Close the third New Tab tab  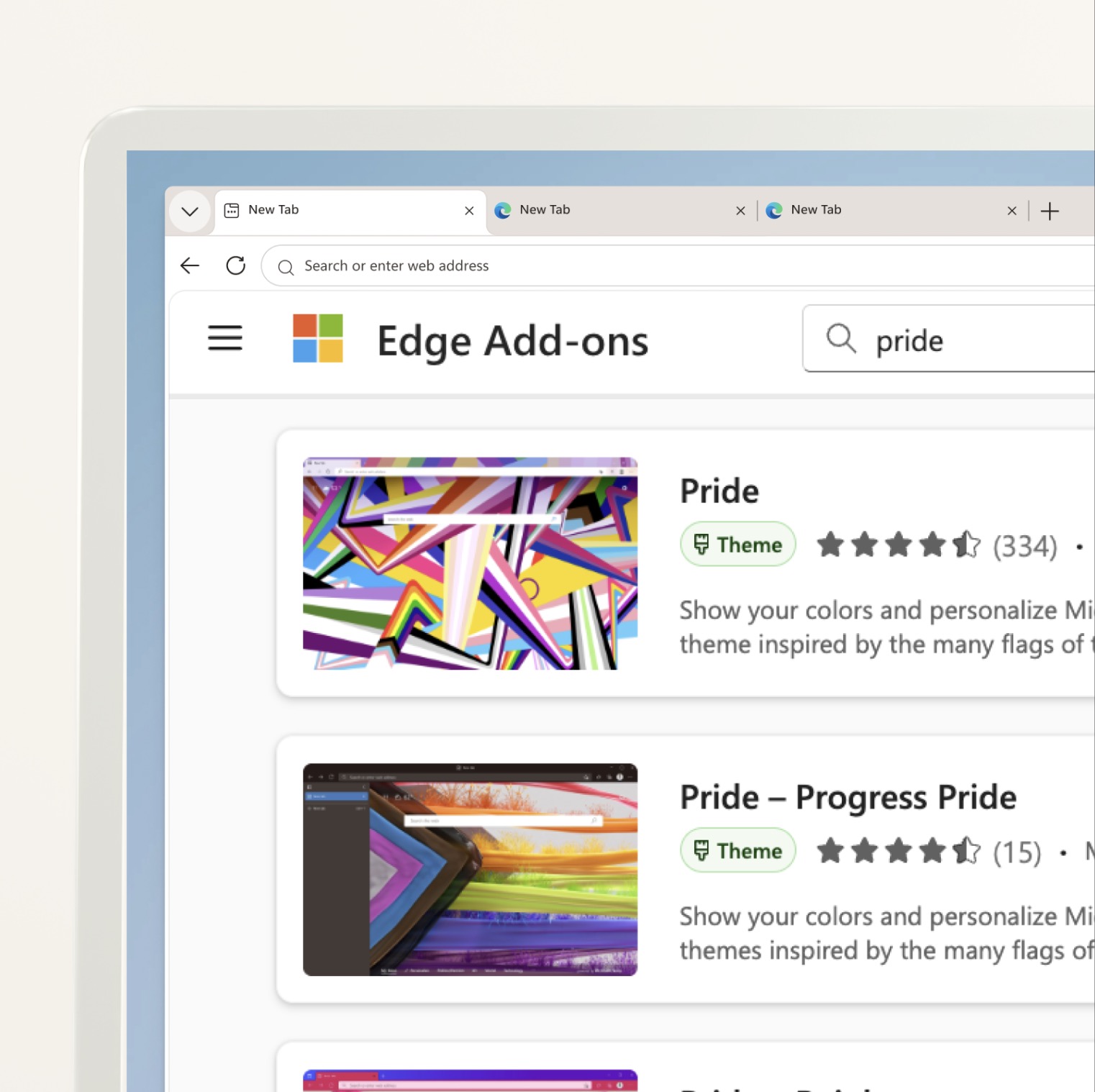[1012, 211]
